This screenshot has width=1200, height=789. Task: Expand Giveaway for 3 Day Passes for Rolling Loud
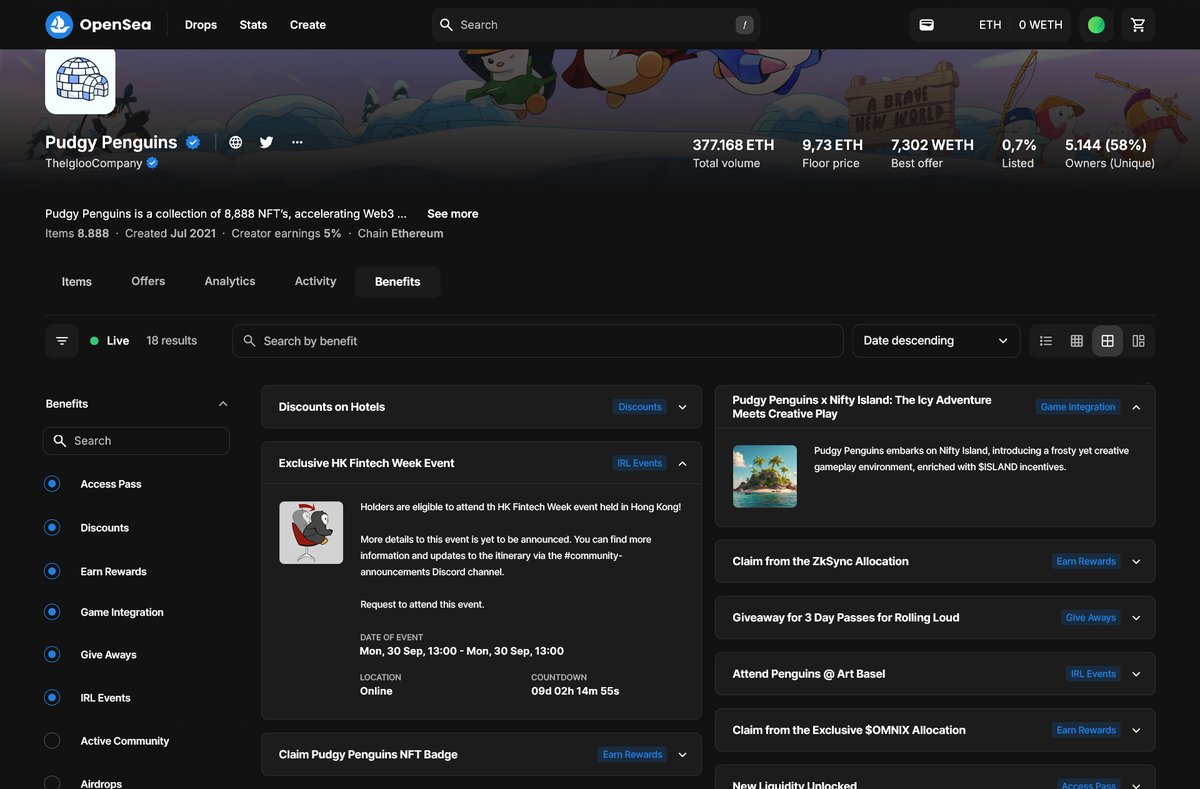pos(1136,618)
